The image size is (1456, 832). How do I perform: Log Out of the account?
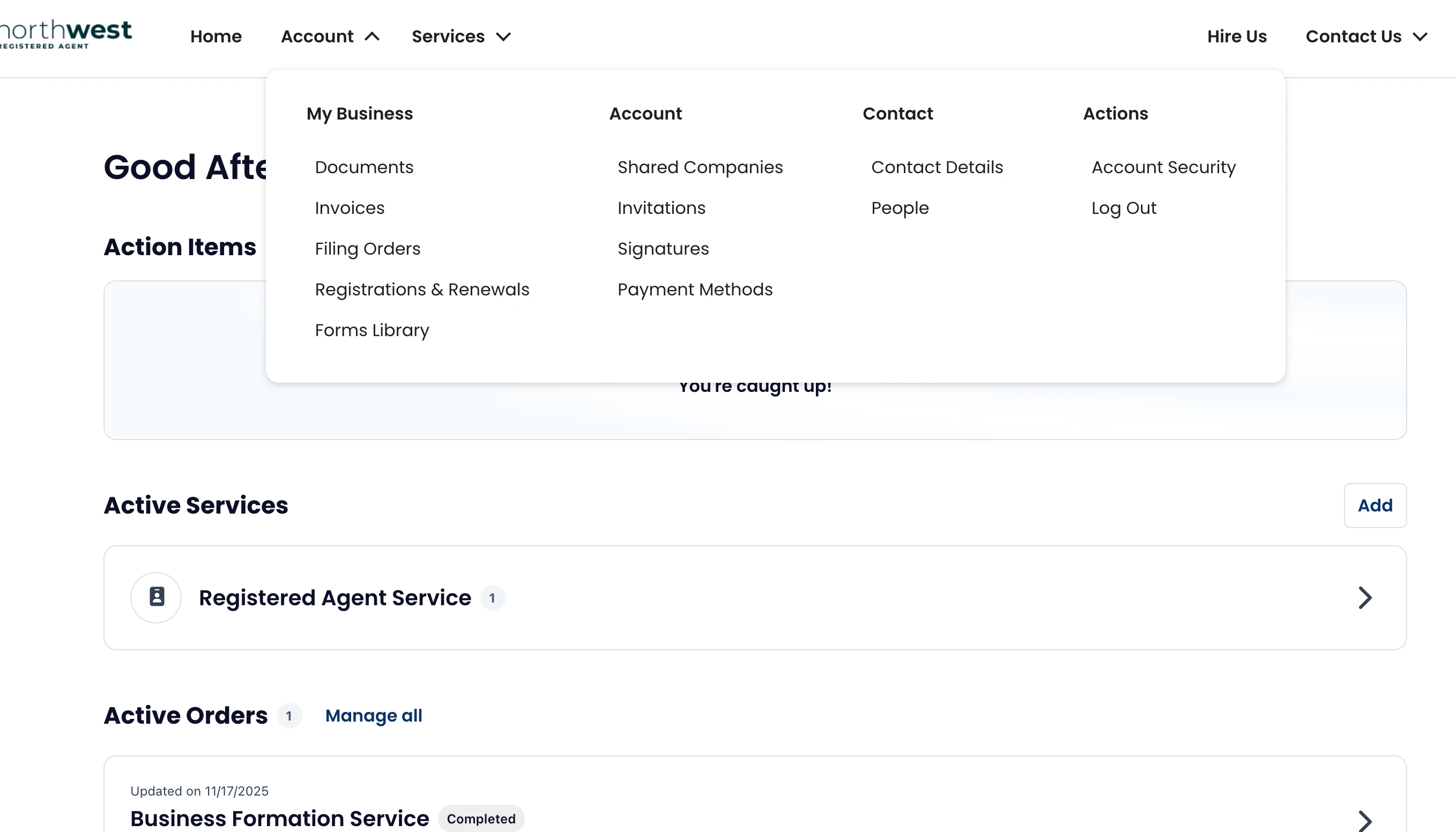[x=1124, y=208]
